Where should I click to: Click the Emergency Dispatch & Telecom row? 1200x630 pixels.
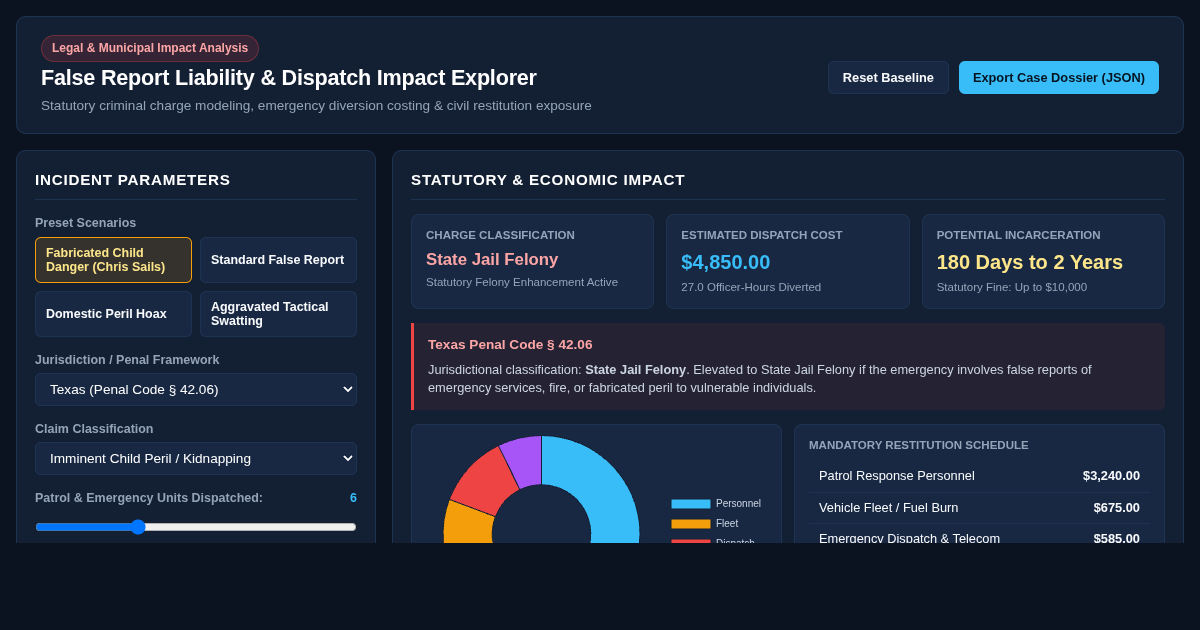click(979, 535)
